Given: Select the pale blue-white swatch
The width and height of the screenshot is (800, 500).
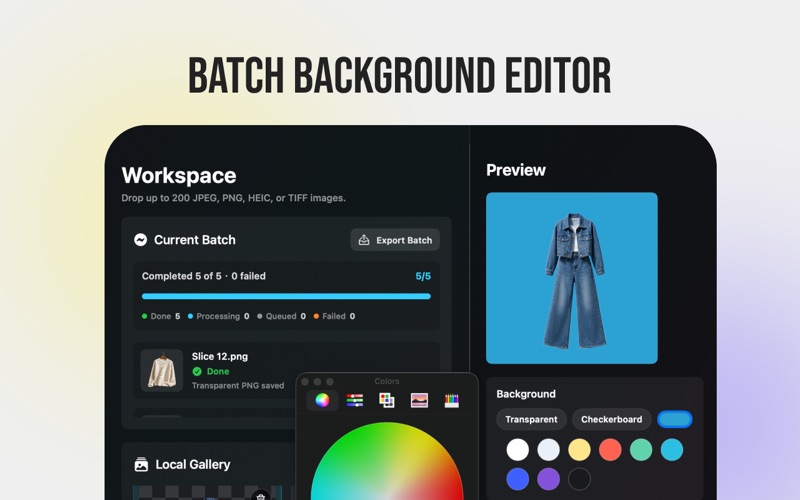Looking at the screenshot, I should click(548, 450).
